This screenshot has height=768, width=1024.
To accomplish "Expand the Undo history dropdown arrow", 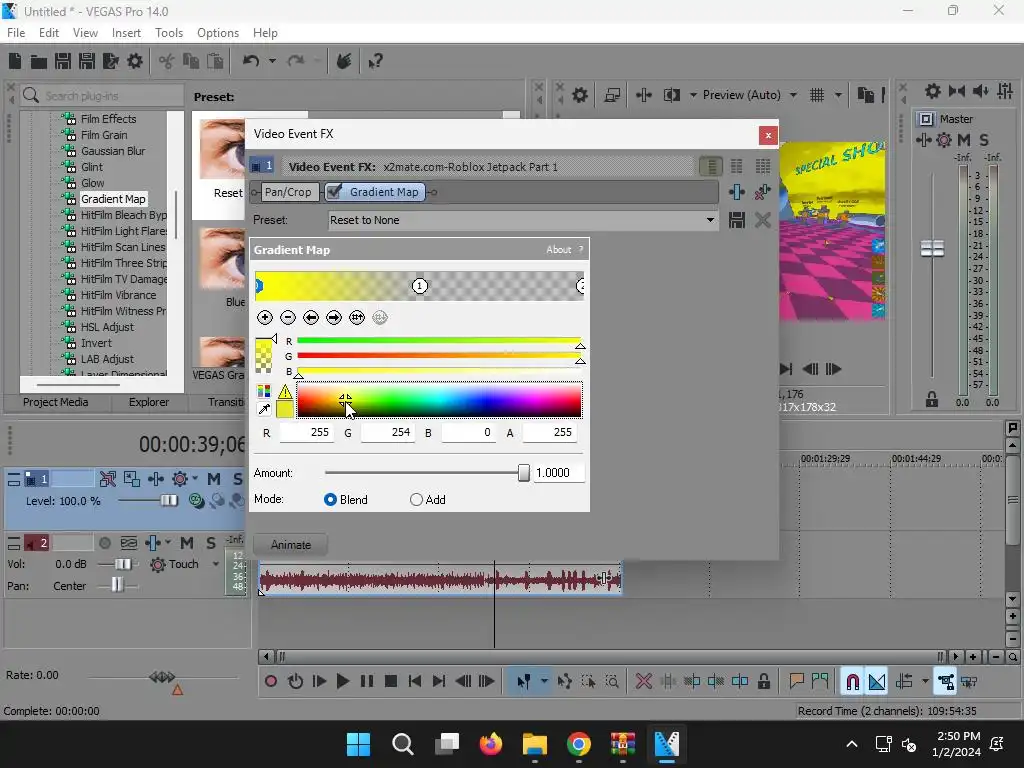I will click(272, 61).
